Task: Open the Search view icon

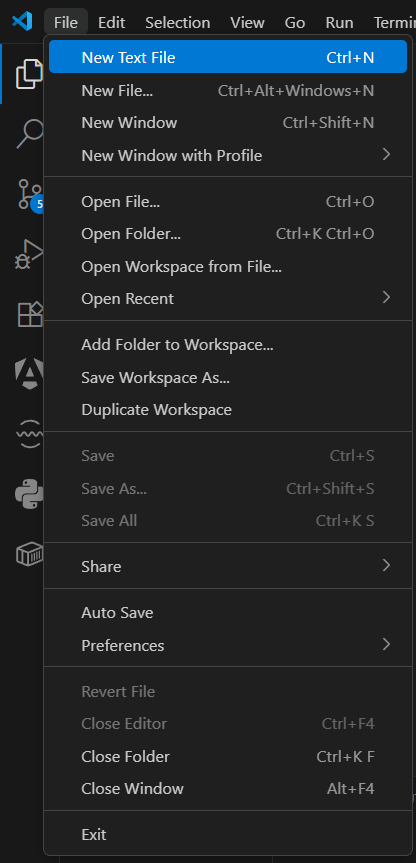Action: (x=30, y=134)
